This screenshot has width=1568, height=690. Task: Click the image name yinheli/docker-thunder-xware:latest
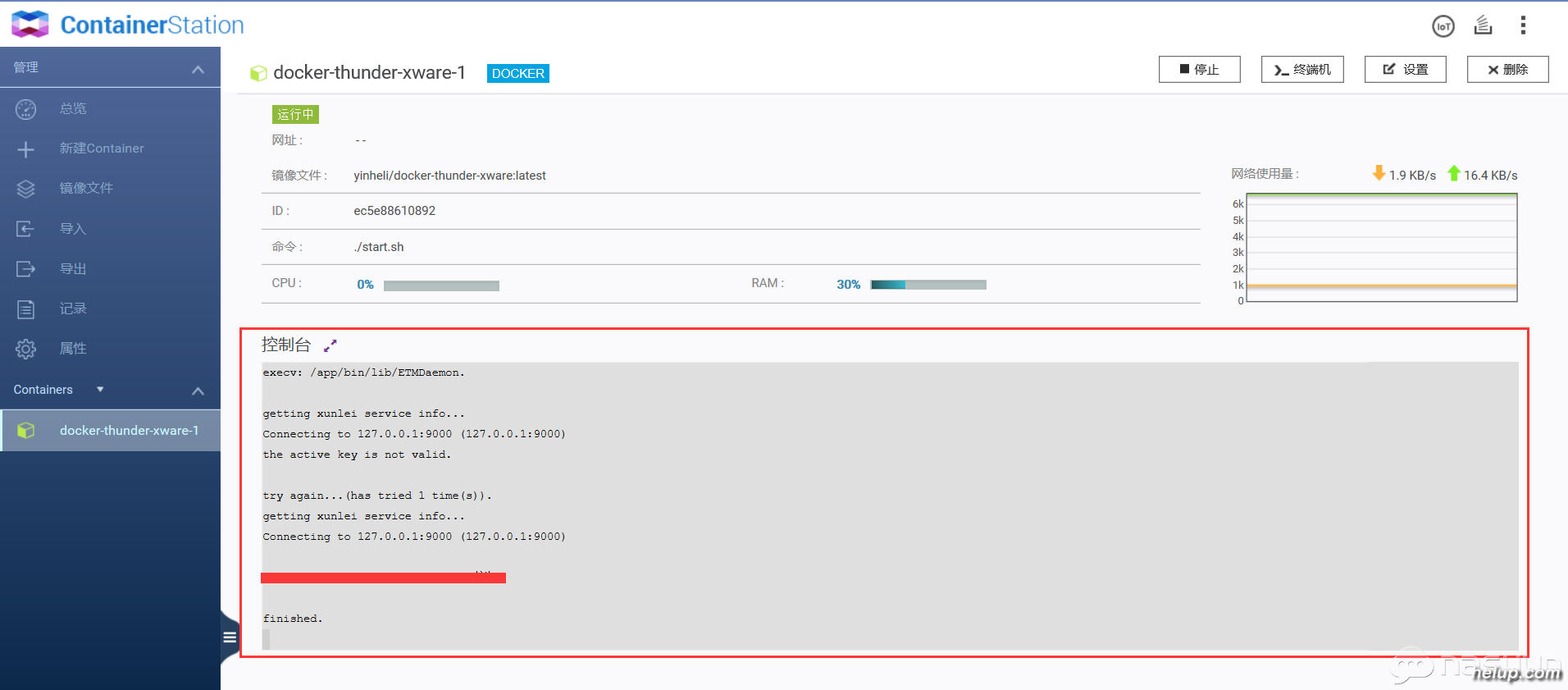(449, 176)
